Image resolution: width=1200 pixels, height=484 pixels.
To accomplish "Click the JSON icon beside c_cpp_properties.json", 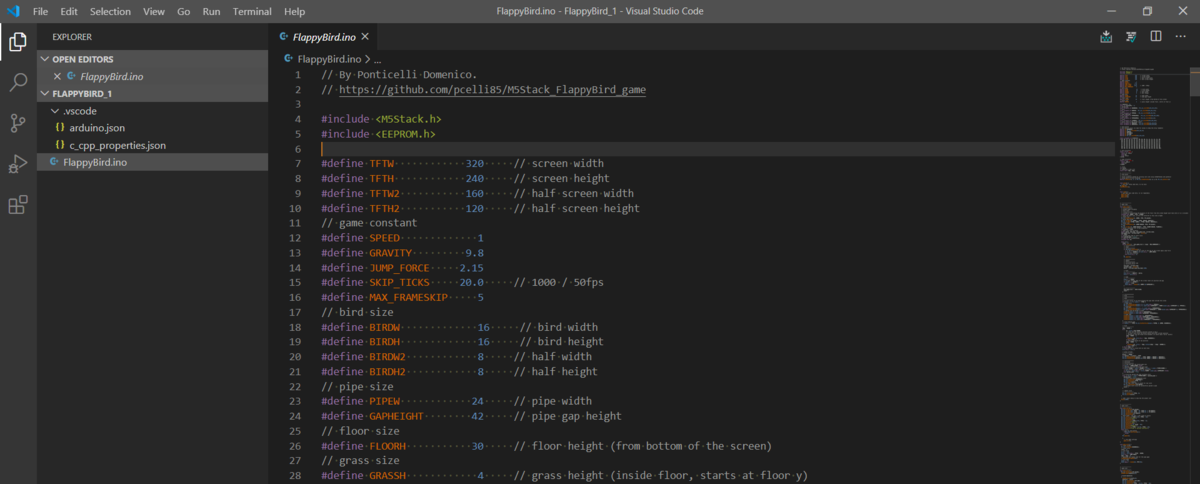I will point(60,145).
